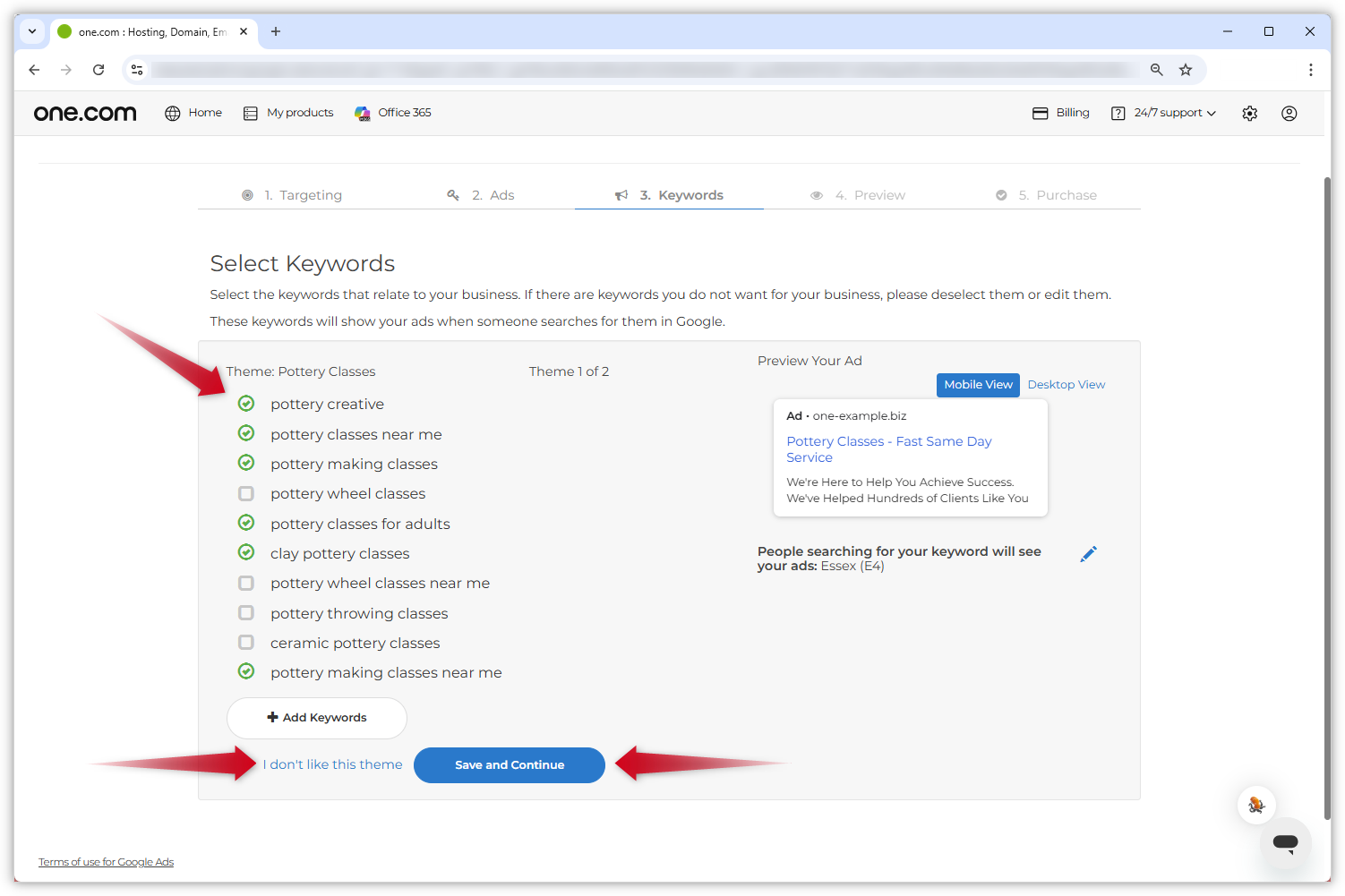Go to Billing
This screenshot has width=1345, height=896.
click(x=1061, y=113)
